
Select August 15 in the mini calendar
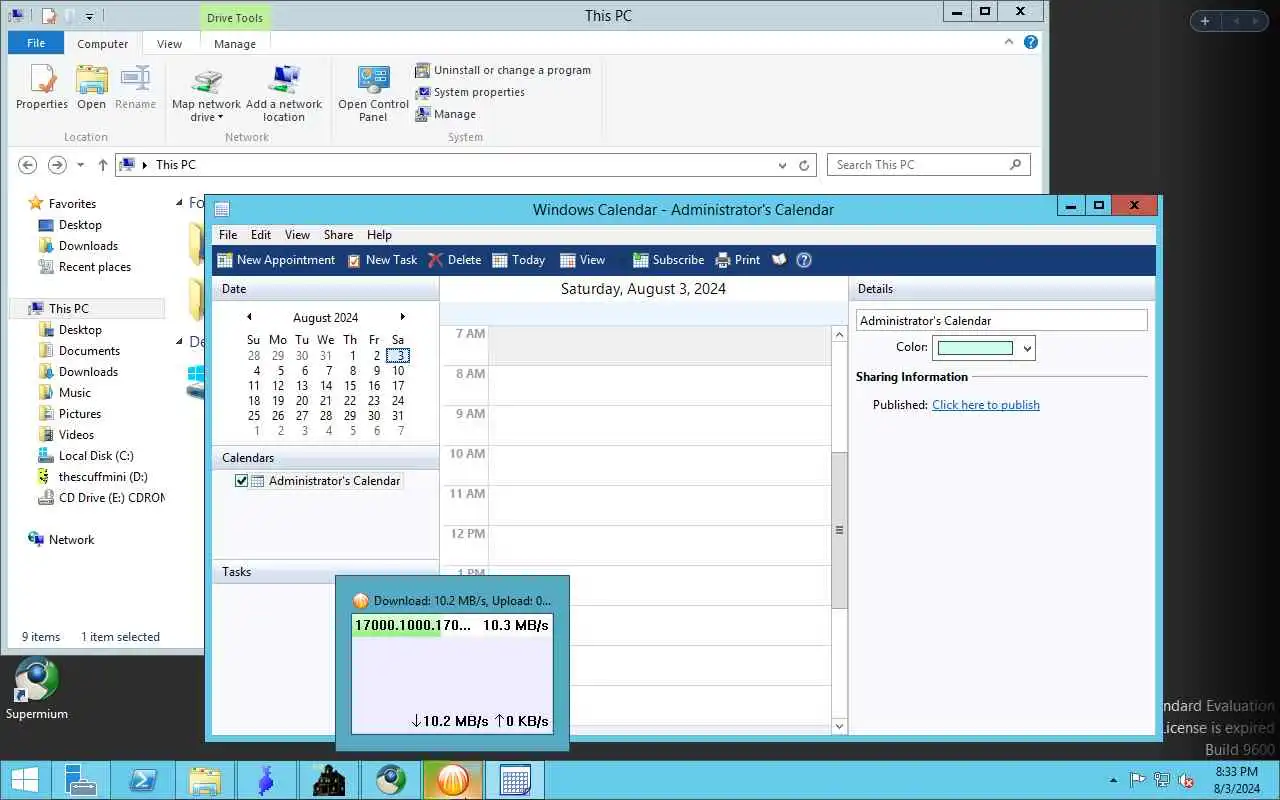tap(350, 385)
